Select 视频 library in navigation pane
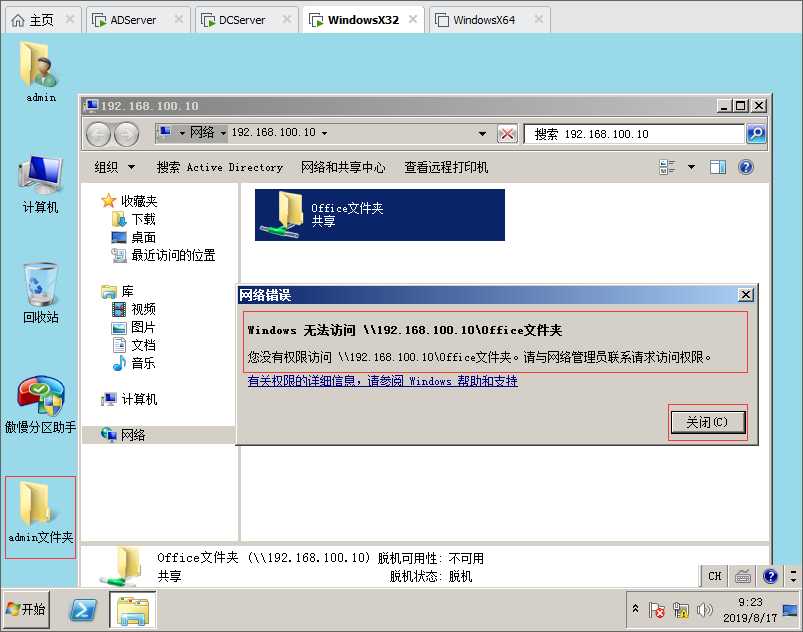Image resolution: width=803 pixels, height=632 pixels. (x=134, y=309)
